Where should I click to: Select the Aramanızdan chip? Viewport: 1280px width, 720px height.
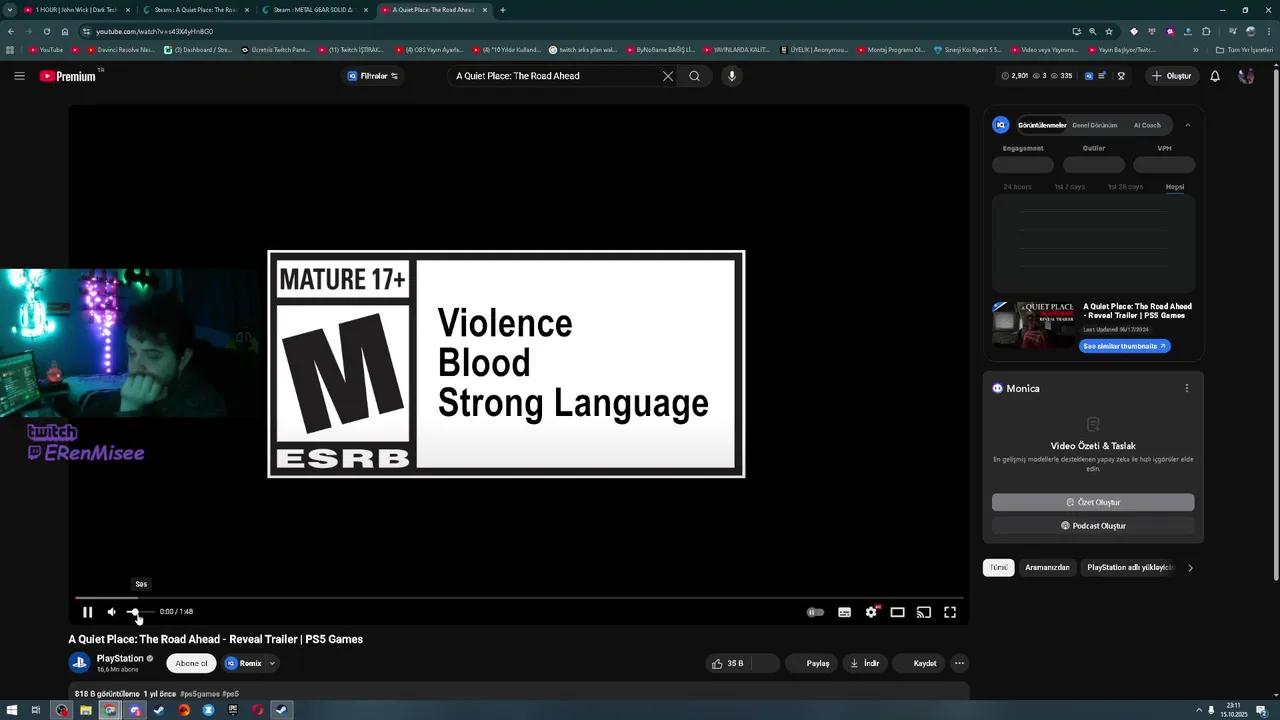point(1047,567)
